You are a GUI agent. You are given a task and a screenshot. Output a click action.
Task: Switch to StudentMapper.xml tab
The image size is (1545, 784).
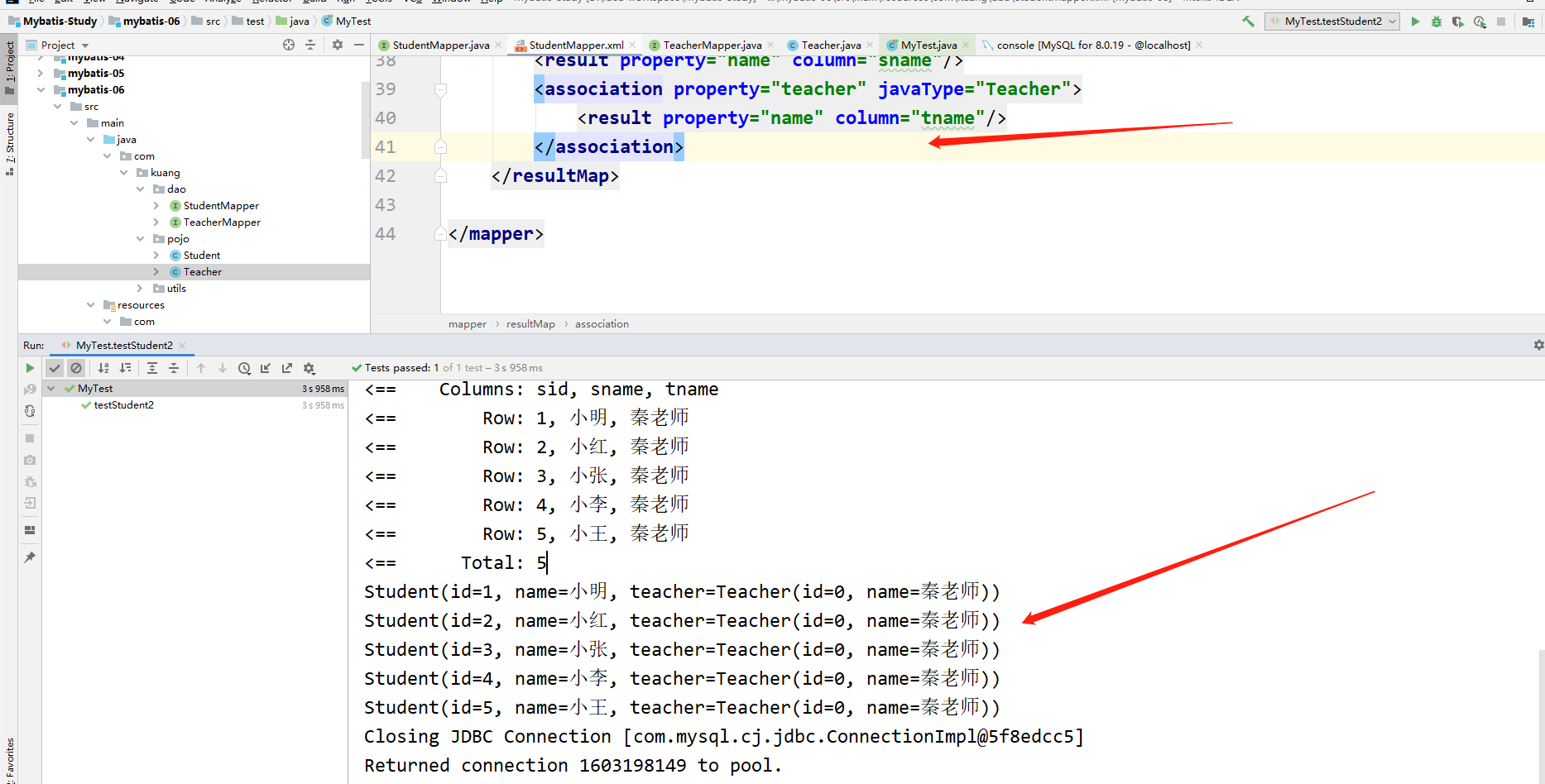tap(575, 45)
